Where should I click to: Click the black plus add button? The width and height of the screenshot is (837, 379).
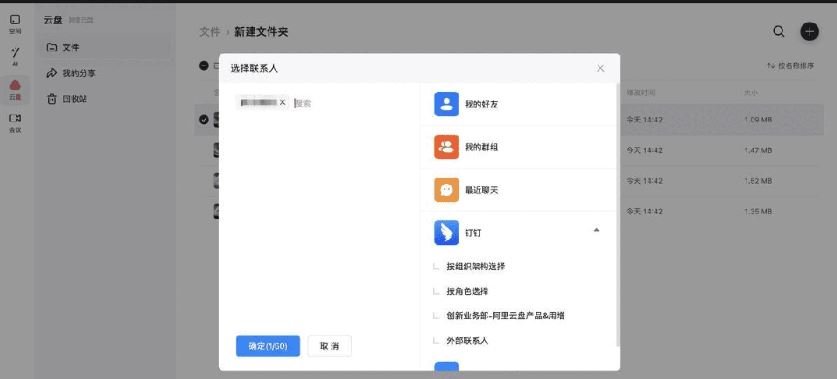[809, 31]
